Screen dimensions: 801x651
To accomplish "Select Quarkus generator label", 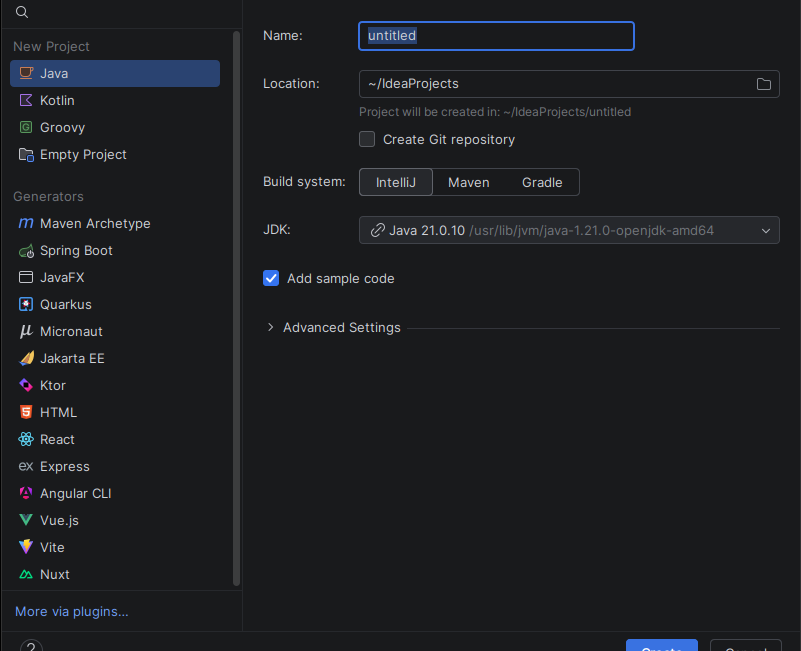I will point(66,305).
